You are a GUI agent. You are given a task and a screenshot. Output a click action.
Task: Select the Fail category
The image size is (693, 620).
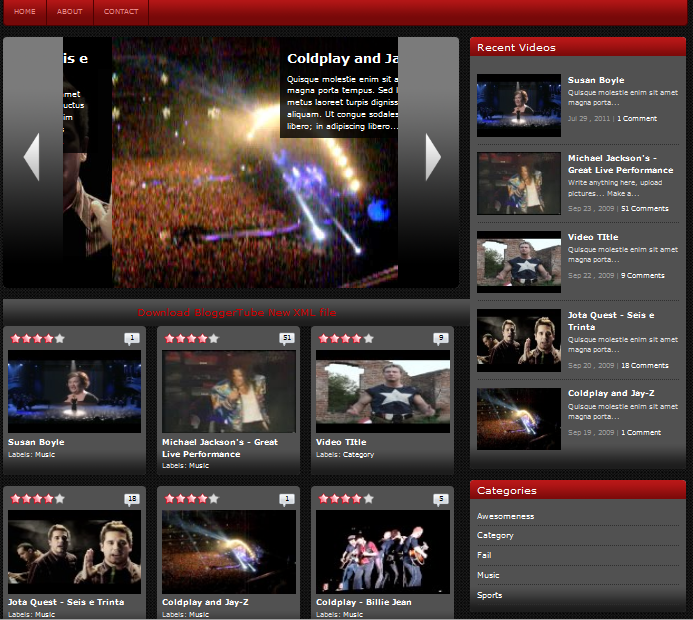484,555
